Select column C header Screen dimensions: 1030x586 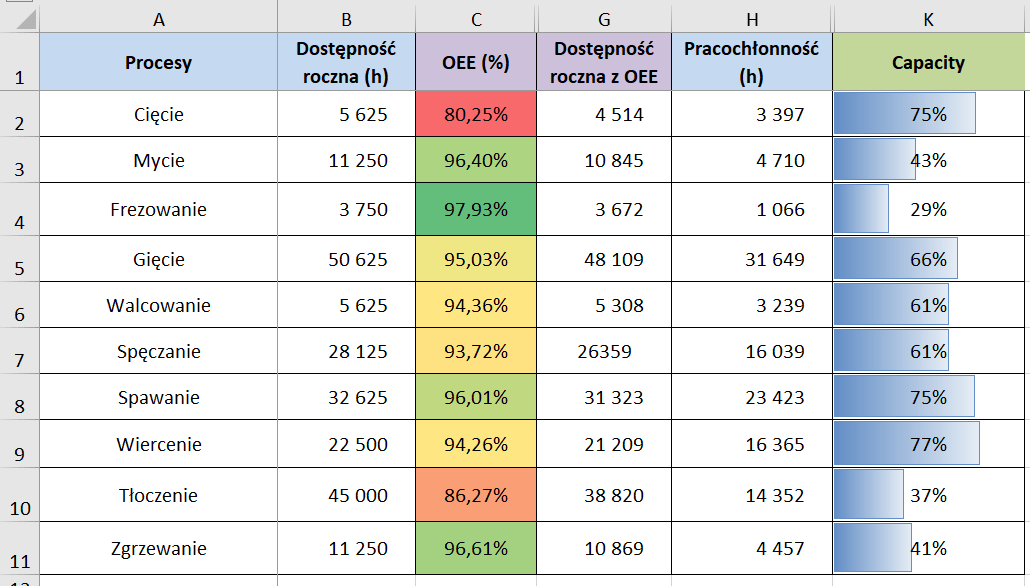click(476, 18)
